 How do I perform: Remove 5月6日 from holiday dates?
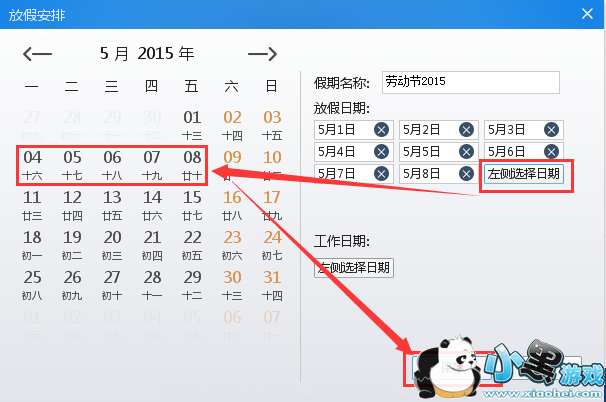552,152
